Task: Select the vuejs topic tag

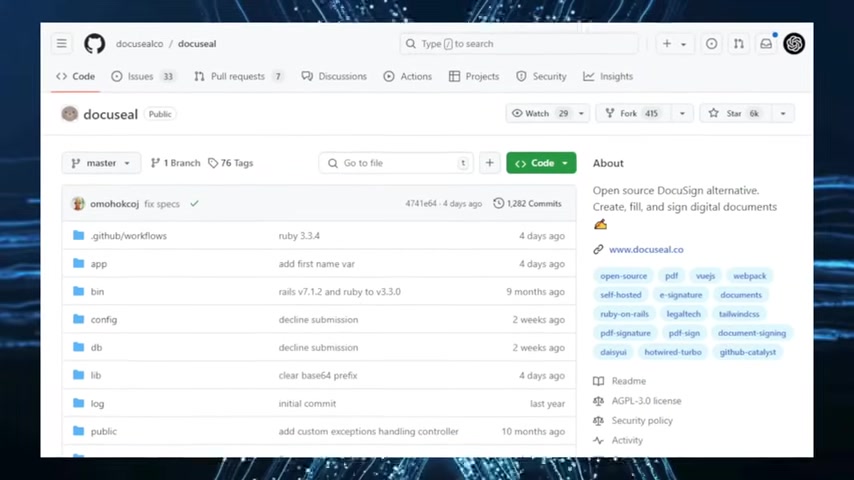Action: click(x=705, y=276)
